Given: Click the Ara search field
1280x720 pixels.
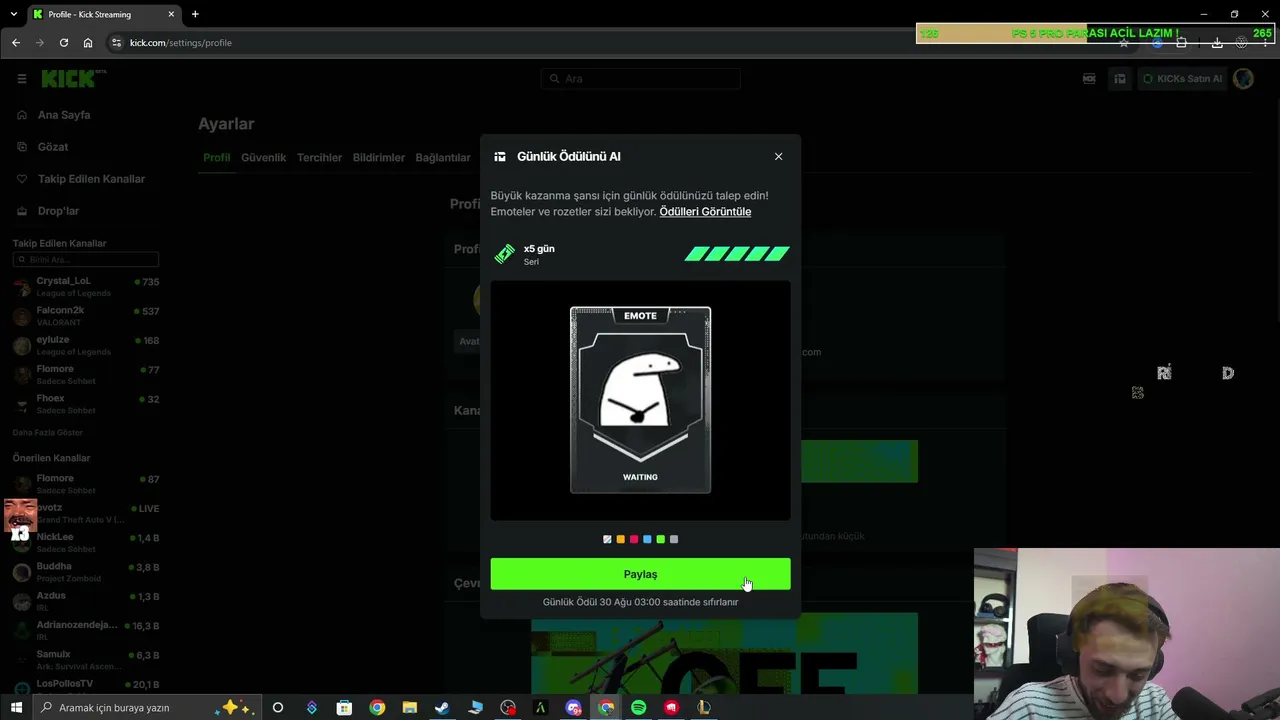Looking at the screenshot, I should tap(640, 79).
